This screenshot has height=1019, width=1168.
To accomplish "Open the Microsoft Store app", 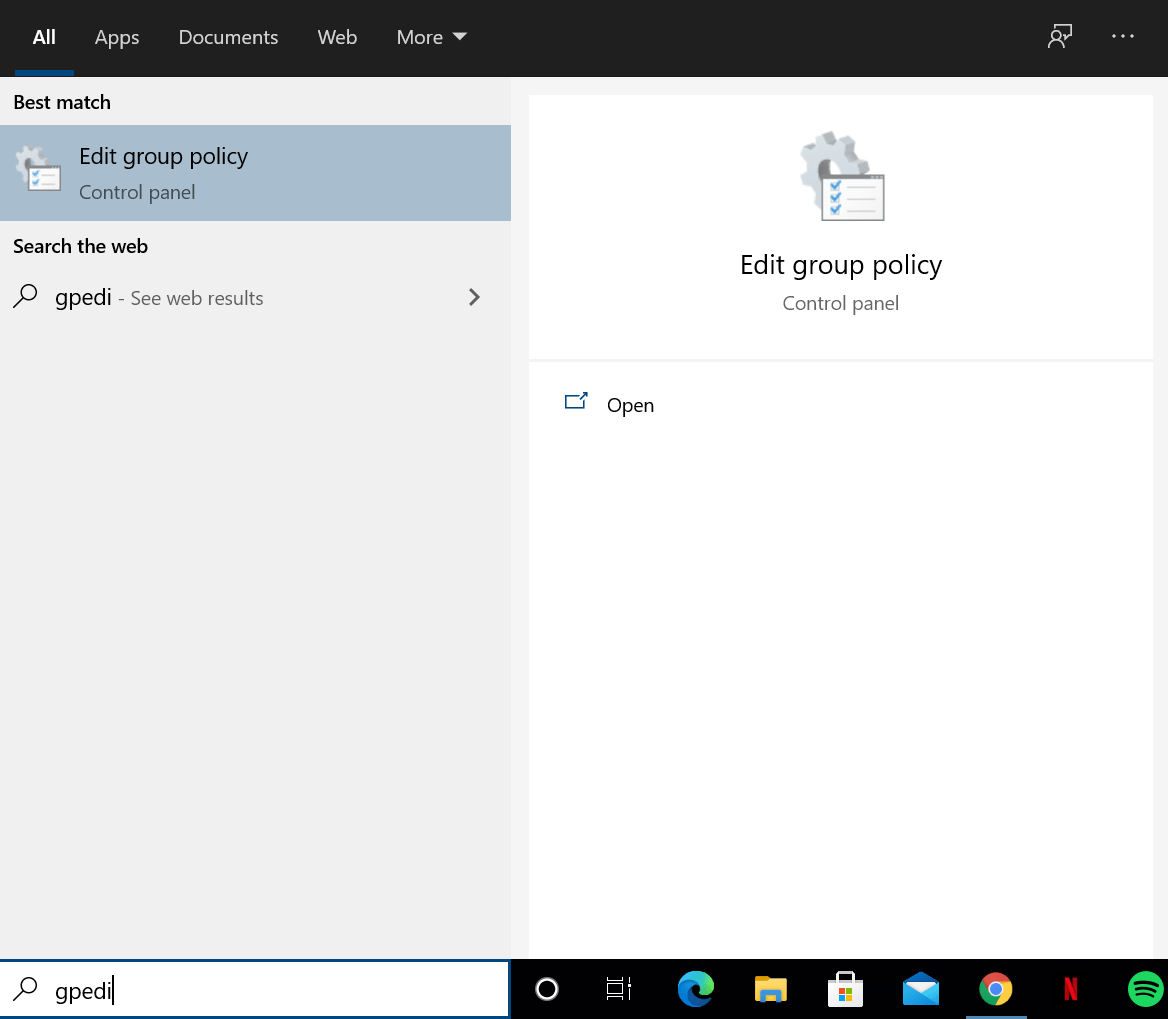I will pyautogui.click(x=845, y=989).
